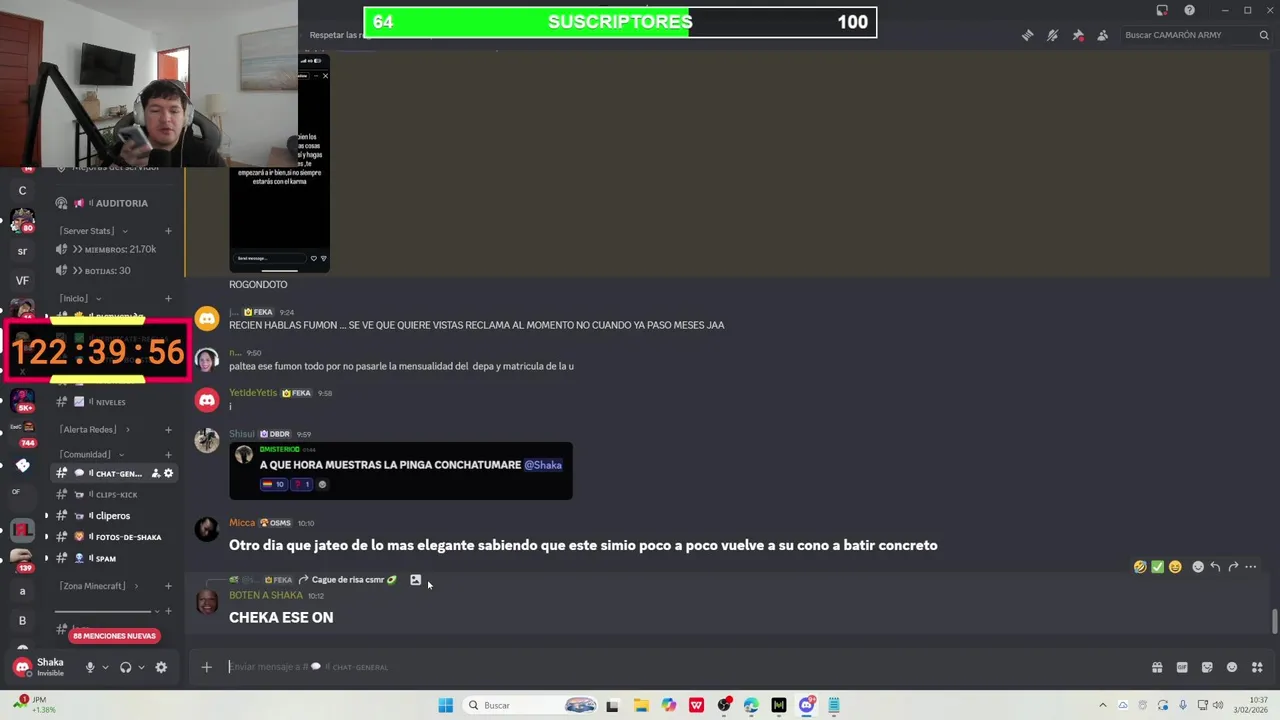This screenshot has width=1280, height=720.
Task: Click the plus attachment button
Action: (206, 667)
